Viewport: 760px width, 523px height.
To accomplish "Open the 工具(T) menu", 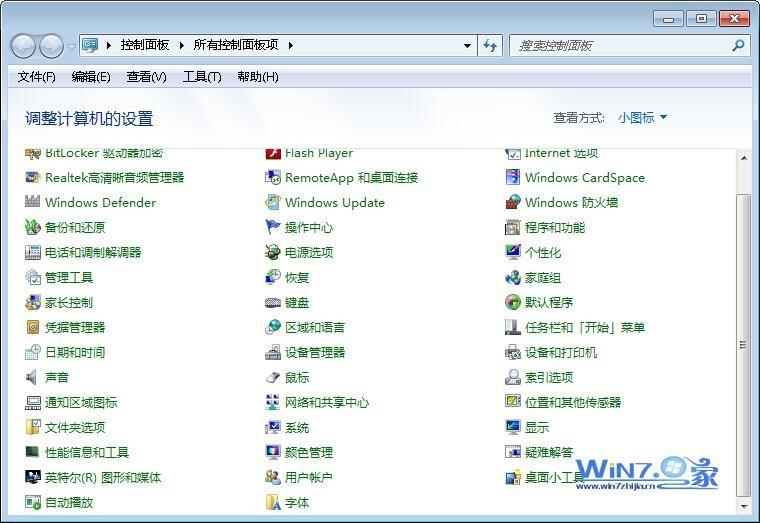I will [x=202, y=77].
